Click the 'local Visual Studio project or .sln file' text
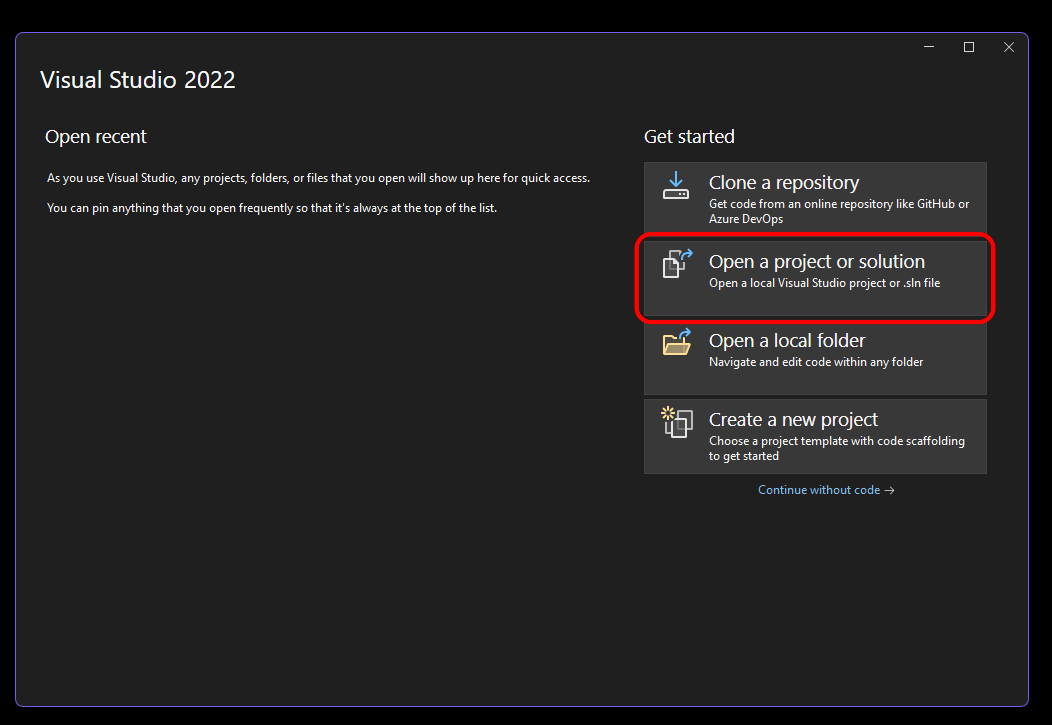Viewport: 1052px width, 726px height. 824,283
